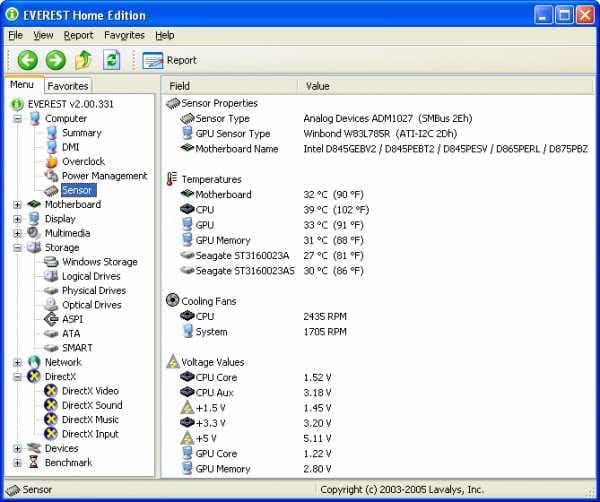Image resolution: width=600 pixels, height=502 pixels.
Task: Select the Overclock tree item
Action: click(x=83, y=161)
